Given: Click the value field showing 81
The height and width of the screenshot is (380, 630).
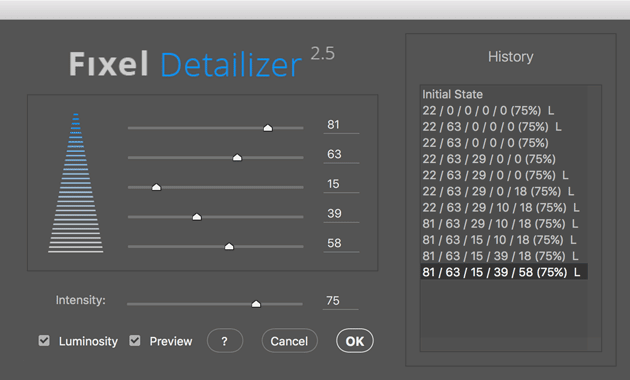Looking at the screenshot, I should pyautogui.click(x=341, y=125).
